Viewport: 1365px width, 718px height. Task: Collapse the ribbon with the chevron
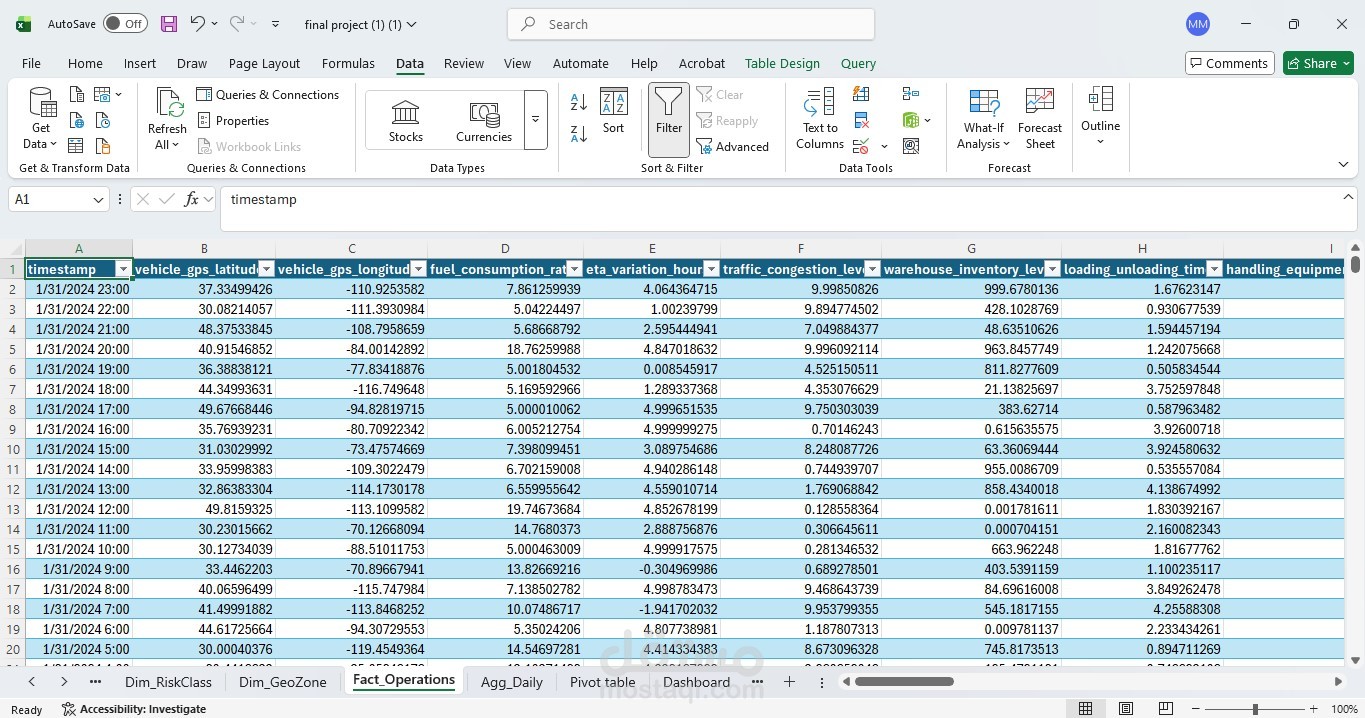[x=1343, y=164]
